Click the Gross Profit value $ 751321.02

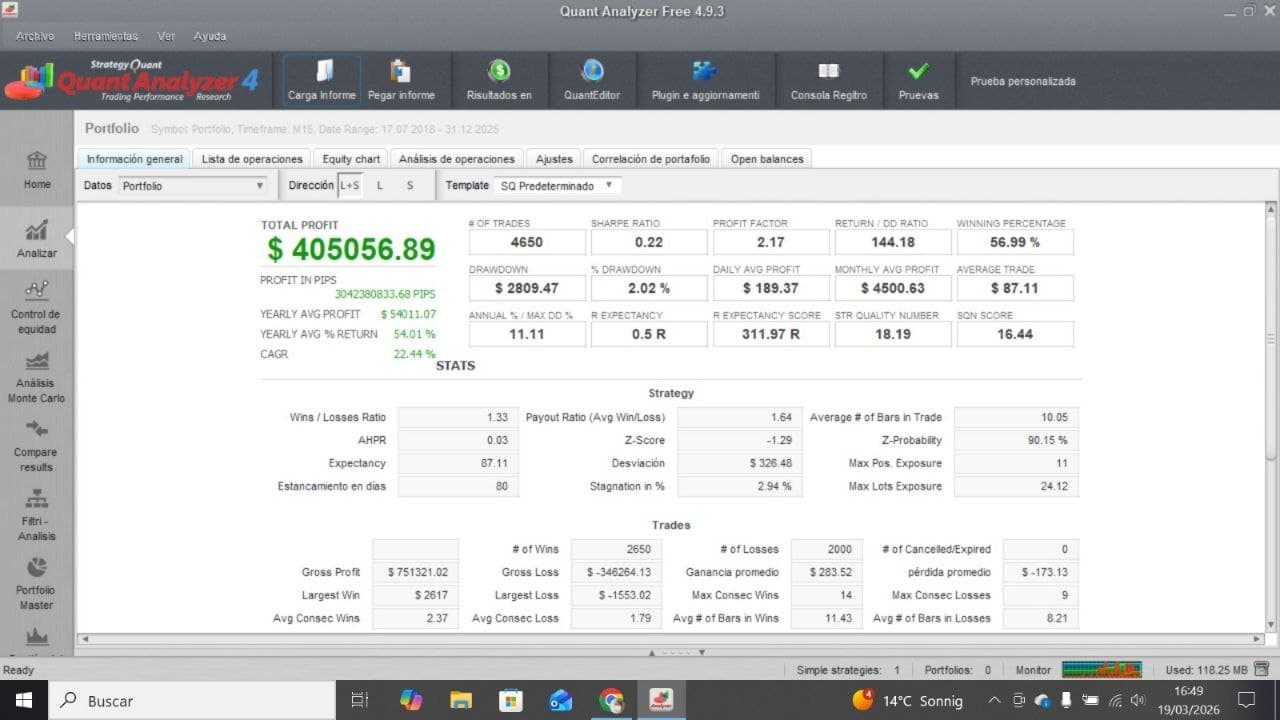[x=415, y=572]
